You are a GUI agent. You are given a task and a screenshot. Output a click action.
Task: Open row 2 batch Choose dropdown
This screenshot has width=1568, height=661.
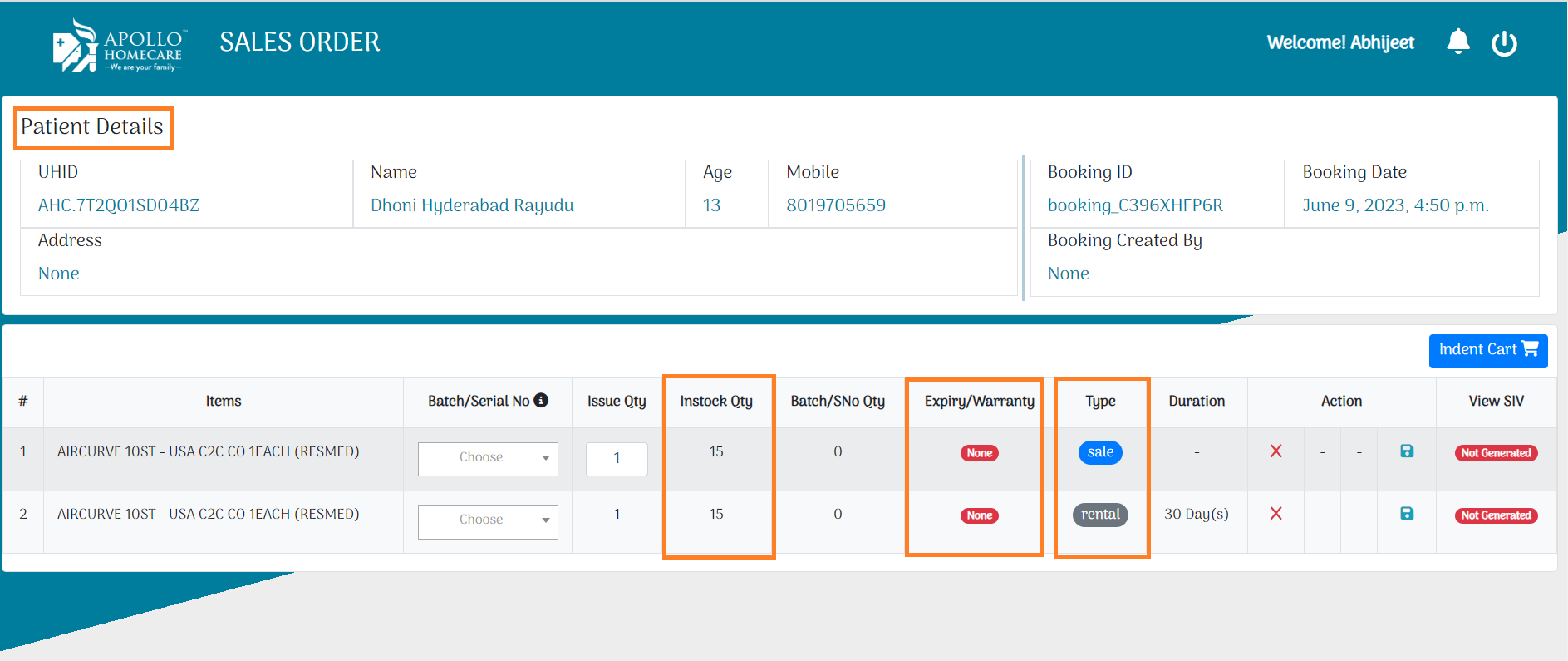pyautogui.click(x=488, y=520)
